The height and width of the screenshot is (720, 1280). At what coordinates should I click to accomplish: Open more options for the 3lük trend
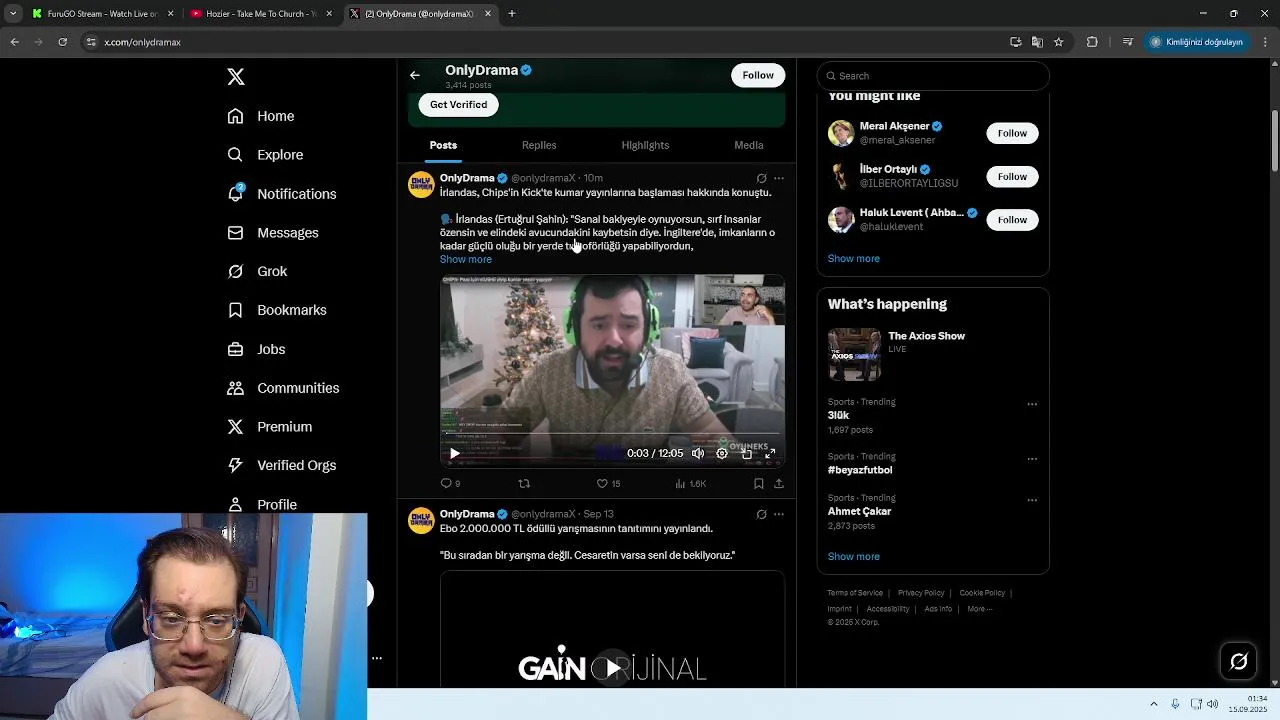(1032, 405)
